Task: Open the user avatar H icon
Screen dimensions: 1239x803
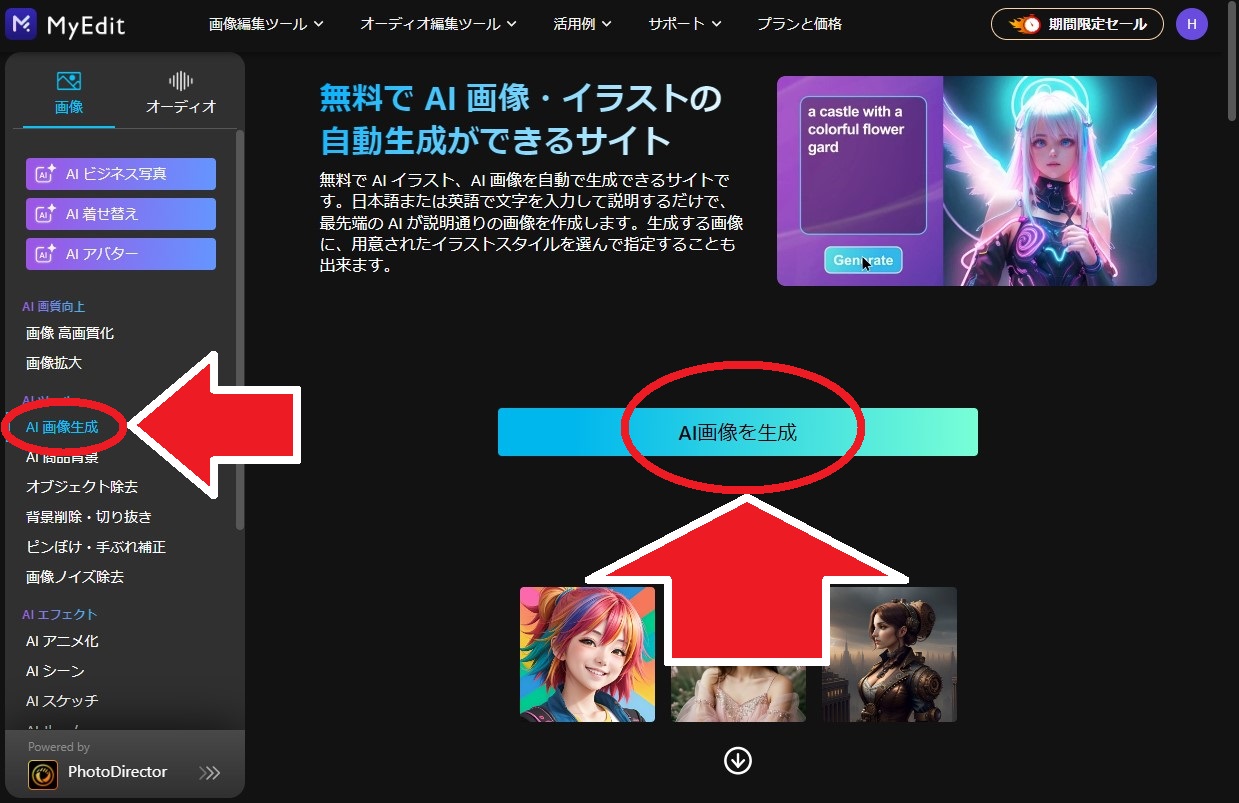Action: coord(1191,24)
